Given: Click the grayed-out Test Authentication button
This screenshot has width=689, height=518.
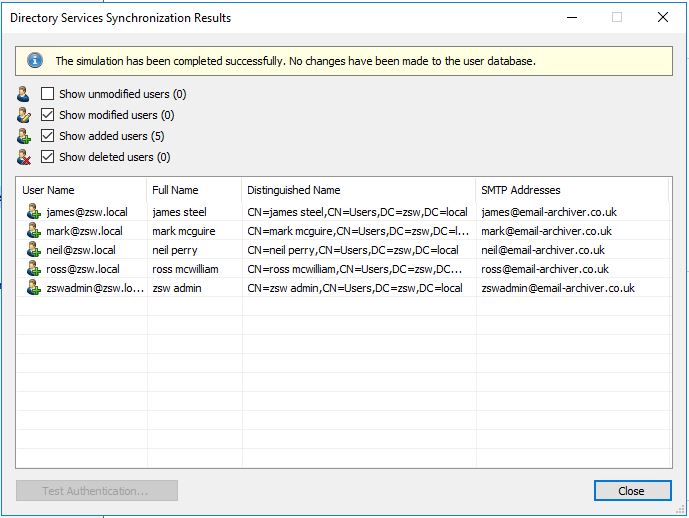Looking at the screenshot, I should [97, 491].
